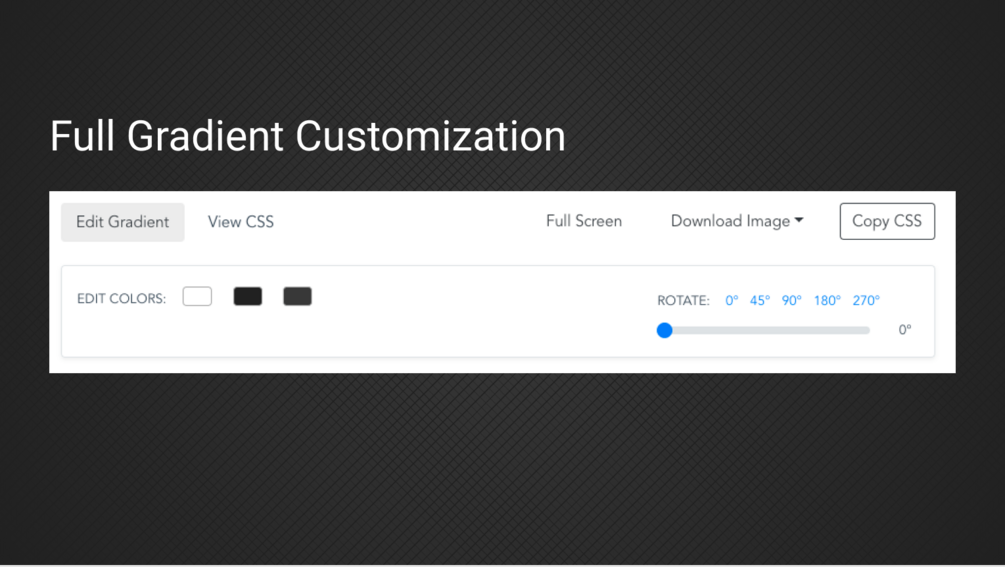The image size is (1005, 567).
Task: Switch to the Edit Gradient tab
Action: point(122,222)
